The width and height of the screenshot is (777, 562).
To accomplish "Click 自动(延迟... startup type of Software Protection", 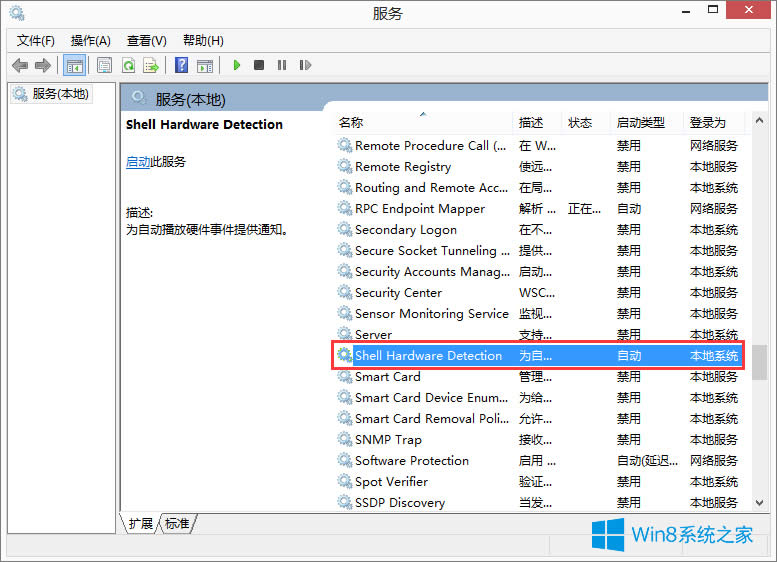I will [x=647, y=460].
